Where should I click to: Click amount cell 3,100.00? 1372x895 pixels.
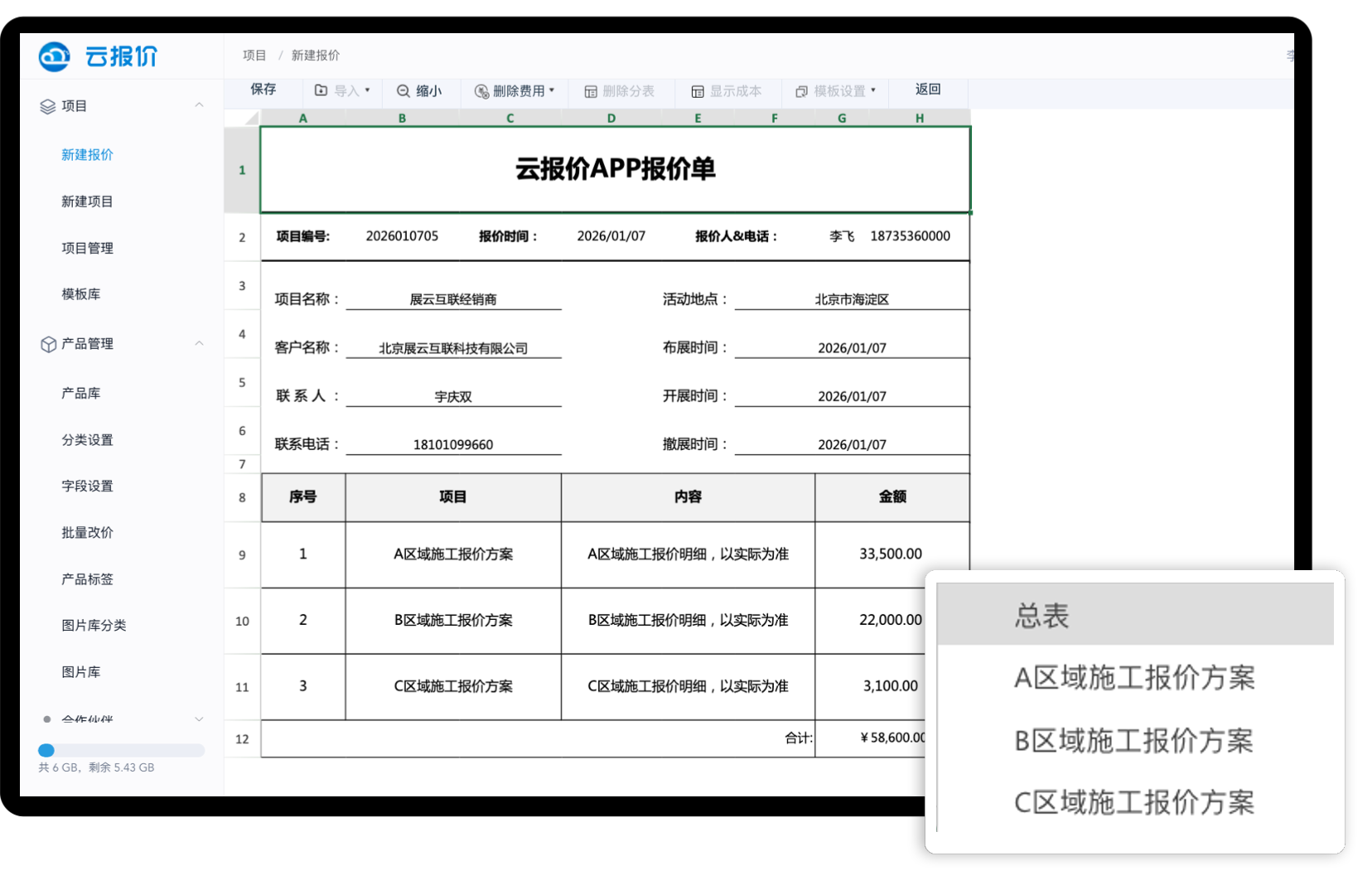[x=870, y=686]
